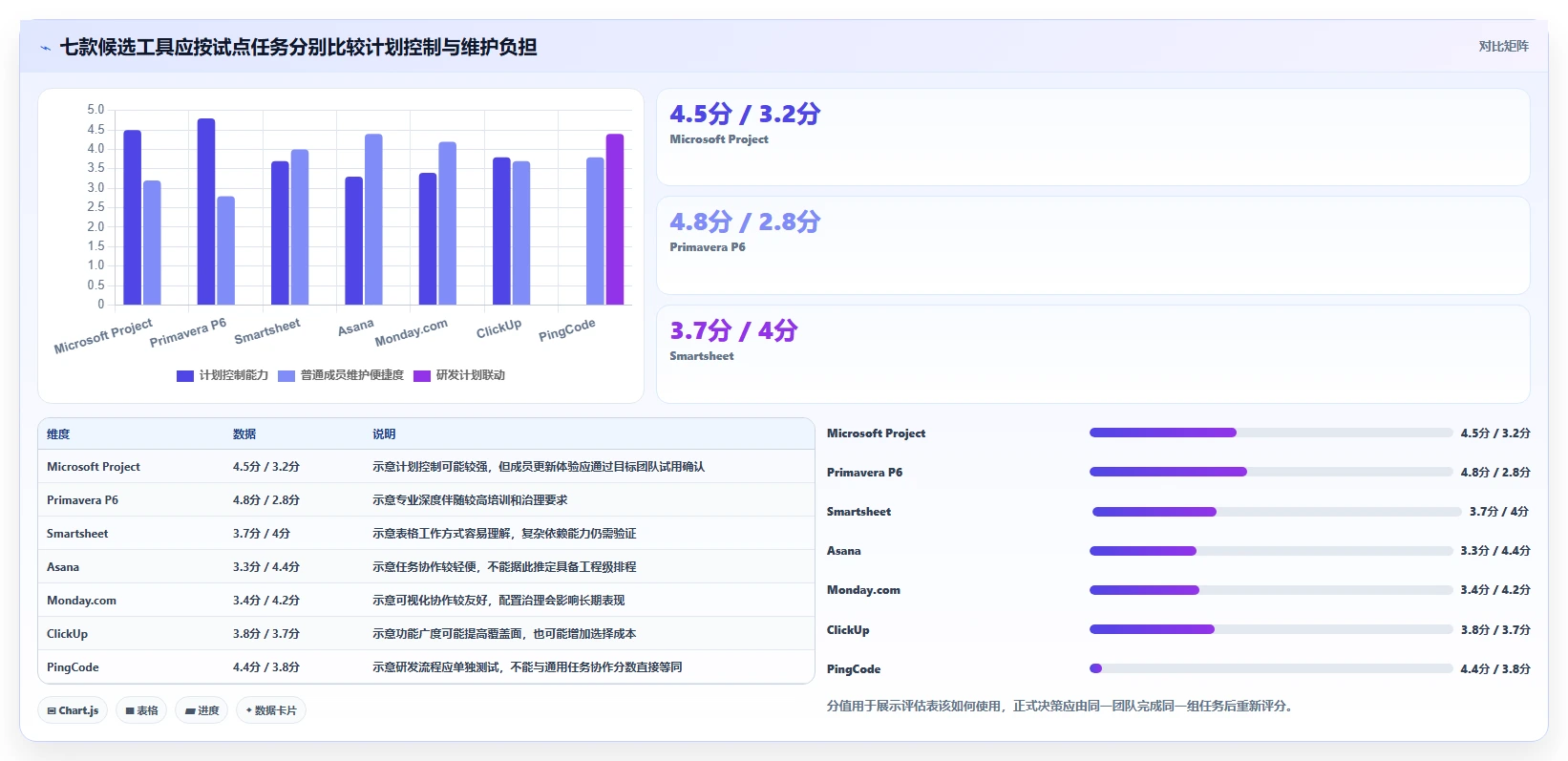Select the Microsoft Project table row name
Image resolution: width=1568 pixels, height=761 pixels.
[x=94, y=467]
